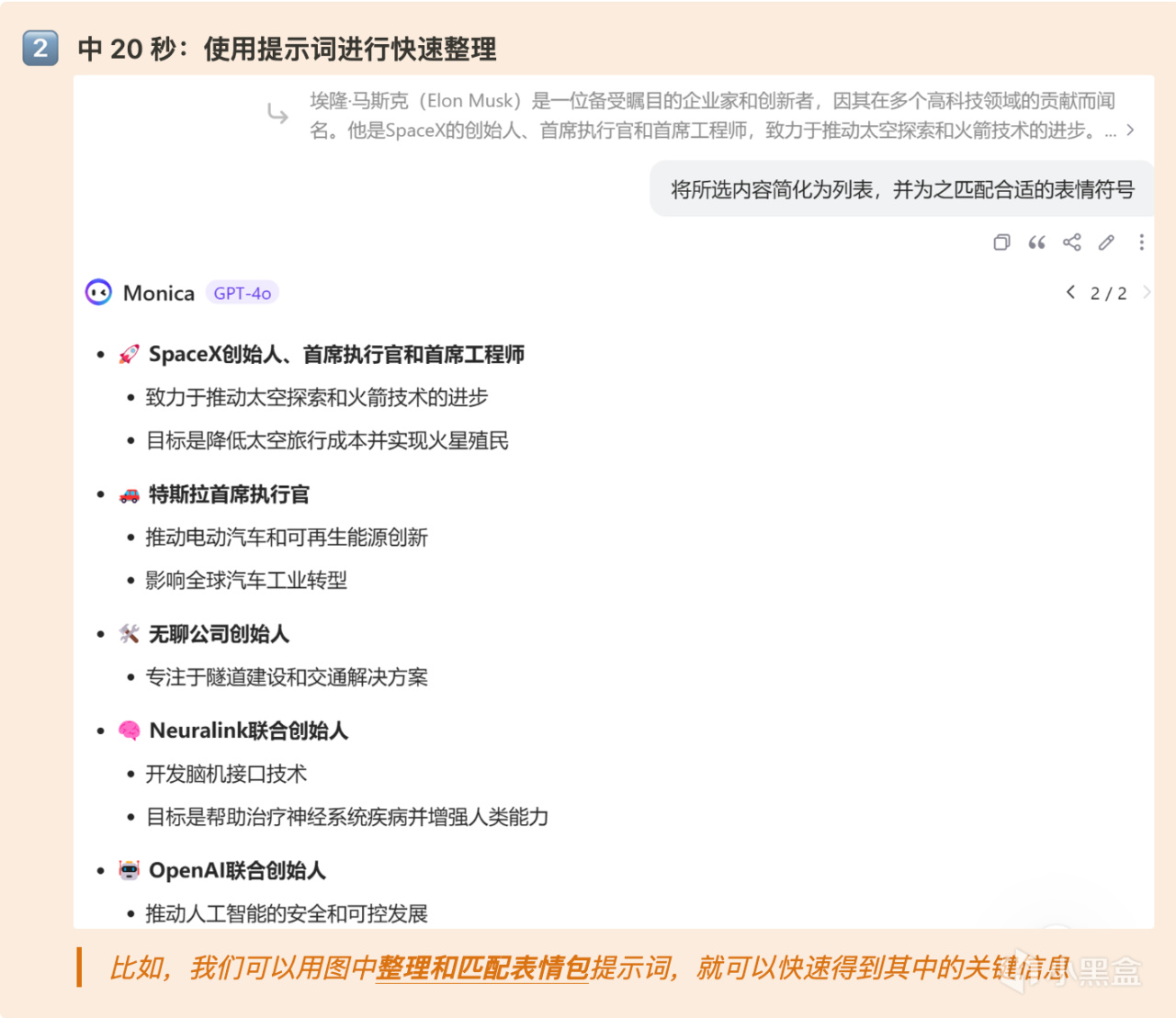Click the line 专注于隧道建设和交通解决方案
Image resolution: width=1176 pixels, height=1018 pixels.
pyautogui.click(x=287, y=677)
